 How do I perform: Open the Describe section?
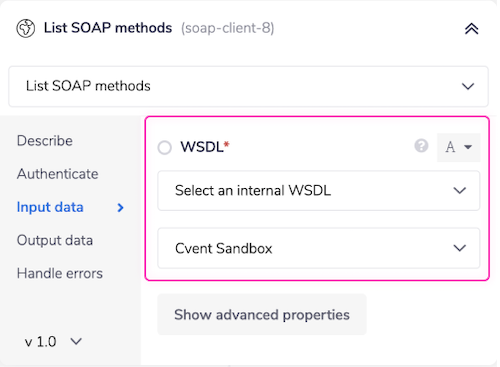45,141
